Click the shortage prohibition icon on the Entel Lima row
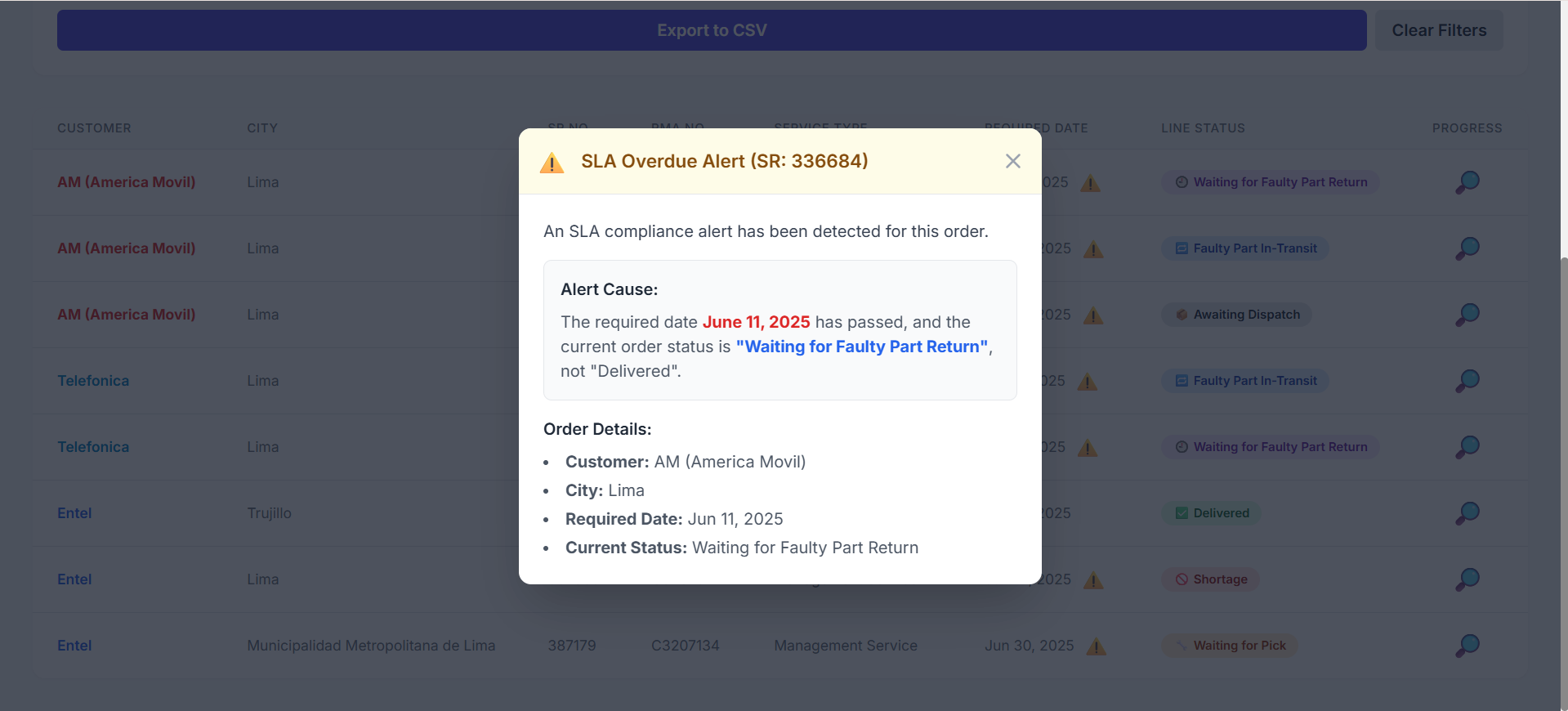Screen dimensions: 1568x711 point(1181,579)
